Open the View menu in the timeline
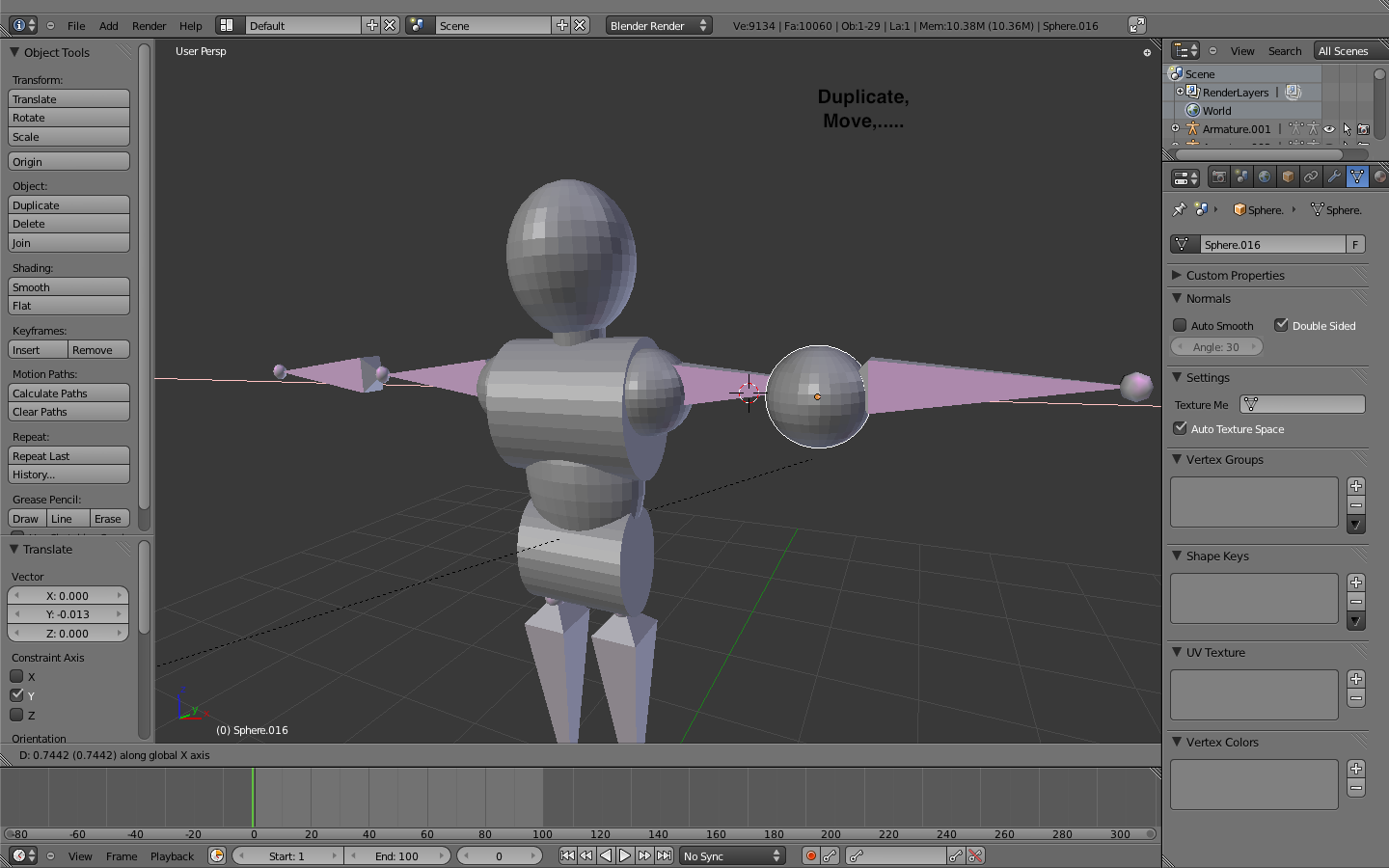Viewport: 1389px width, 868px height. click(x=80, y=856)
